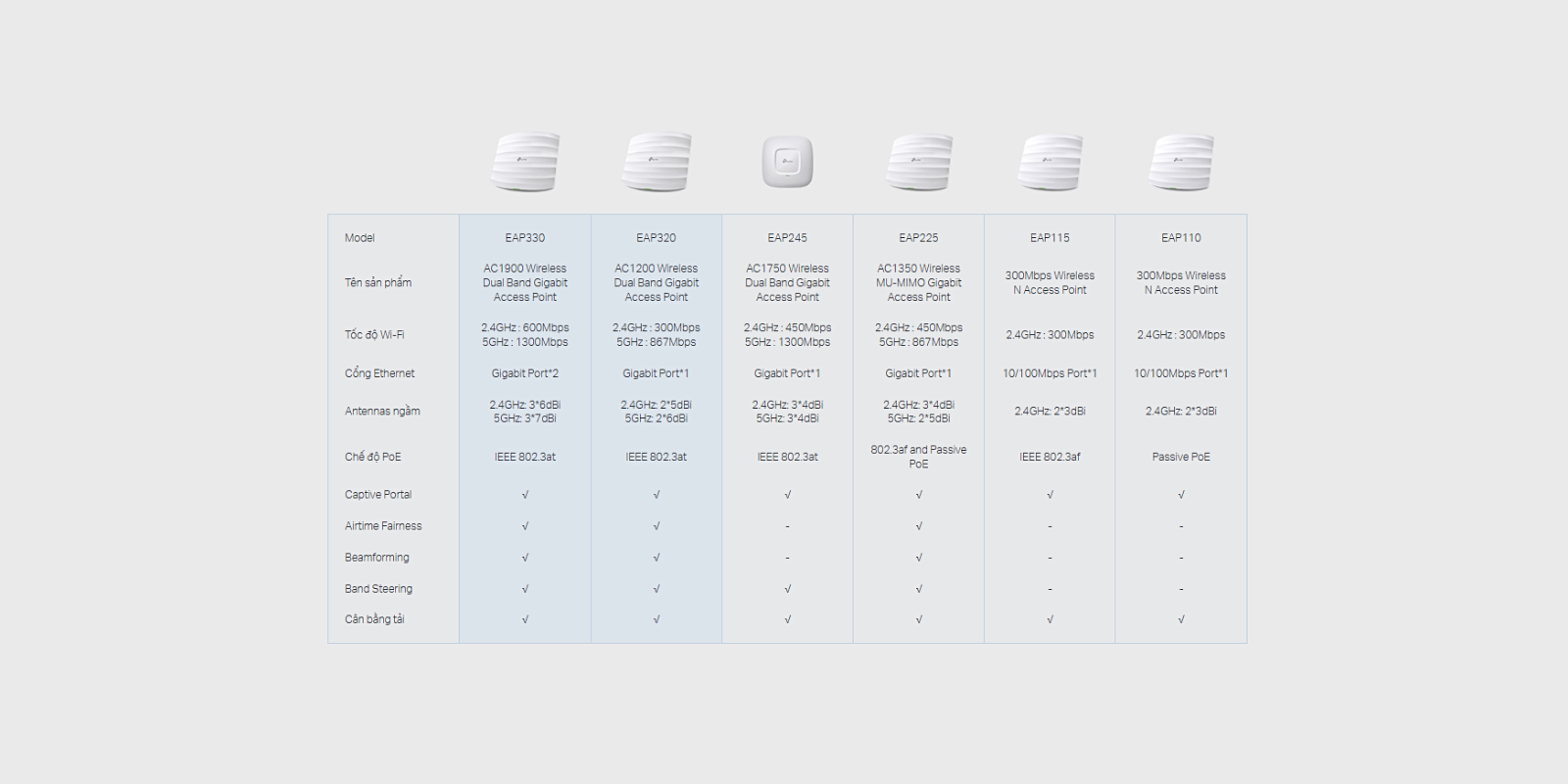
Task: Click EAP110 300Mbps Wireless N Access Point name
Action: pyautogui.click(x=1181, y=283)
